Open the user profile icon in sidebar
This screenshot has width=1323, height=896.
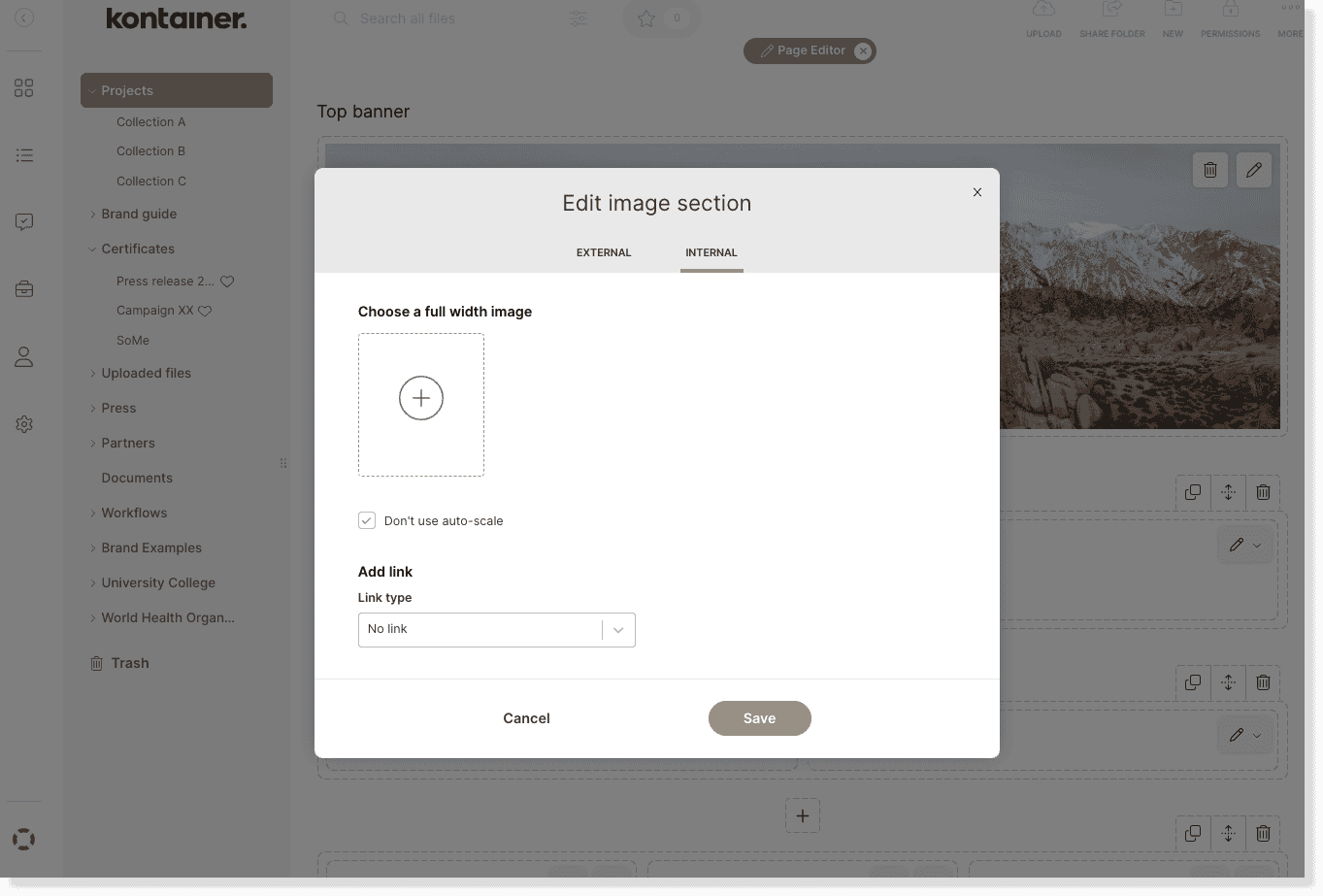pyautogui.click(x=24, y=357)
